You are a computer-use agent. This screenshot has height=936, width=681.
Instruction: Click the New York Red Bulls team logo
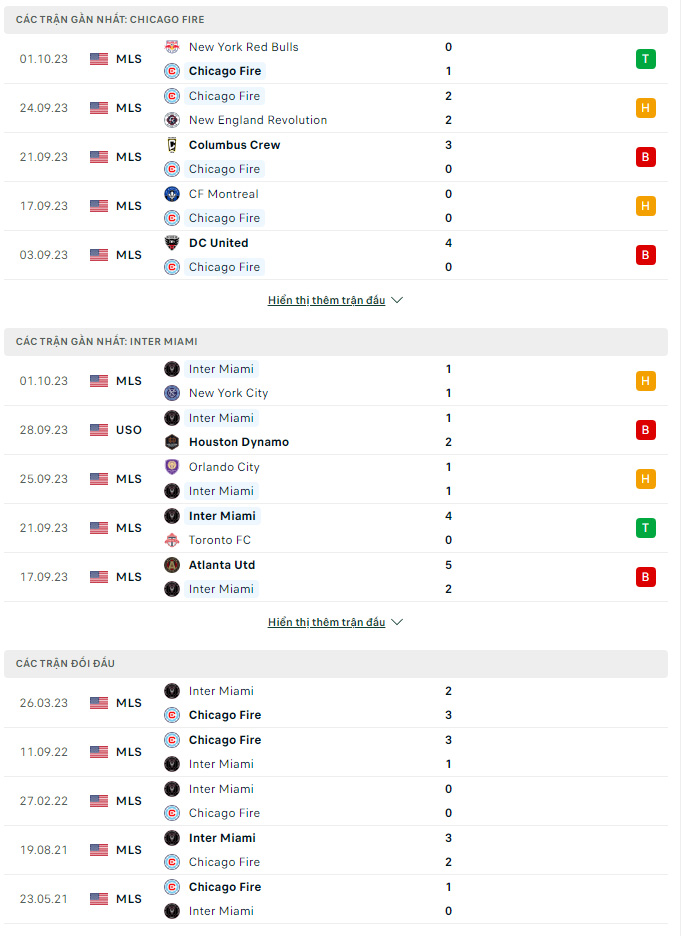172,47
